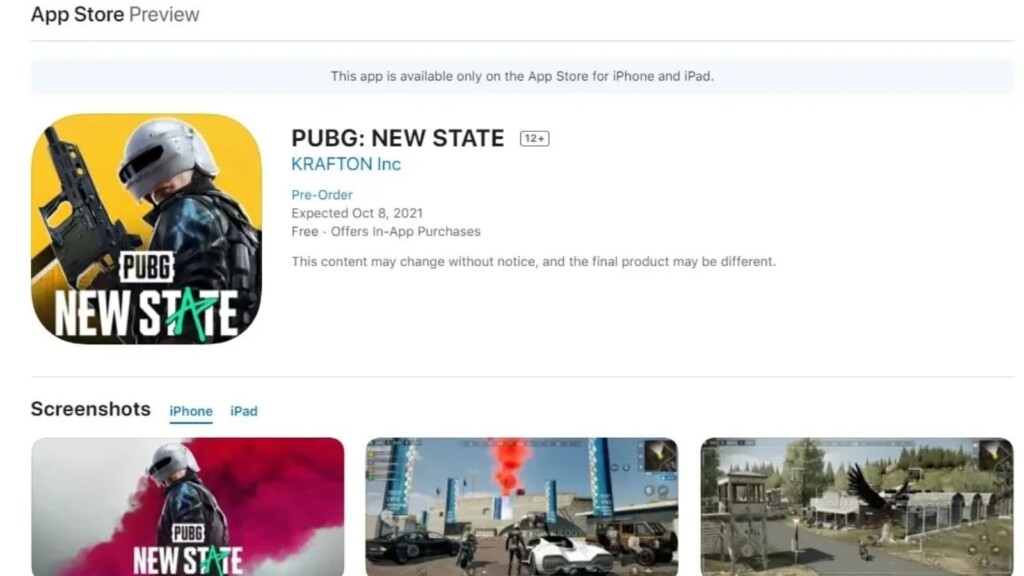Screen dimensions: 1024x576
Task: Open the screenshot with the white sports car
Action: click(521, 507)
